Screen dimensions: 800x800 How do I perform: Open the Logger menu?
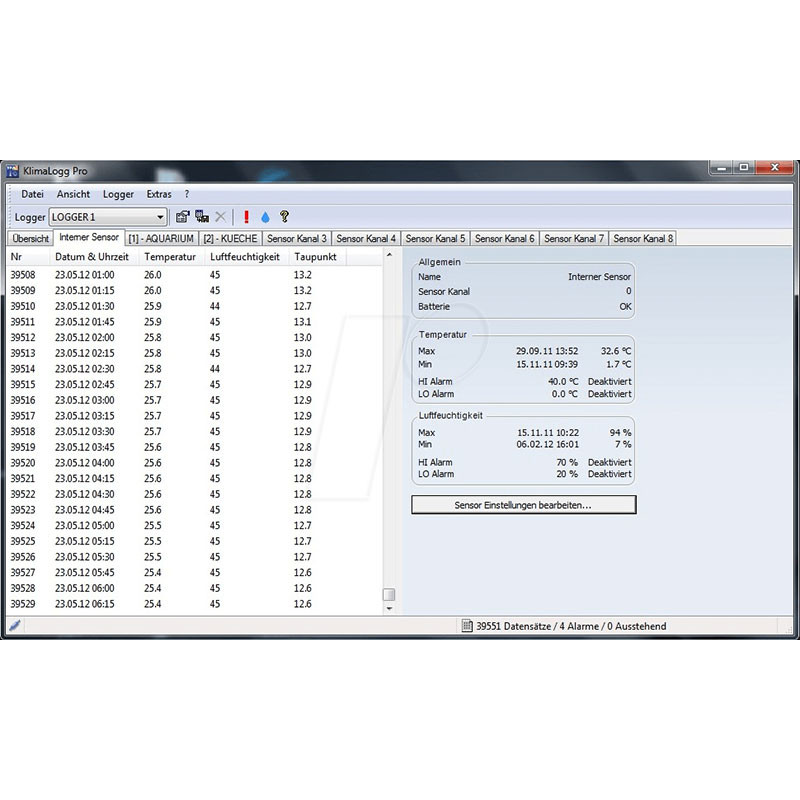point(118,194)
